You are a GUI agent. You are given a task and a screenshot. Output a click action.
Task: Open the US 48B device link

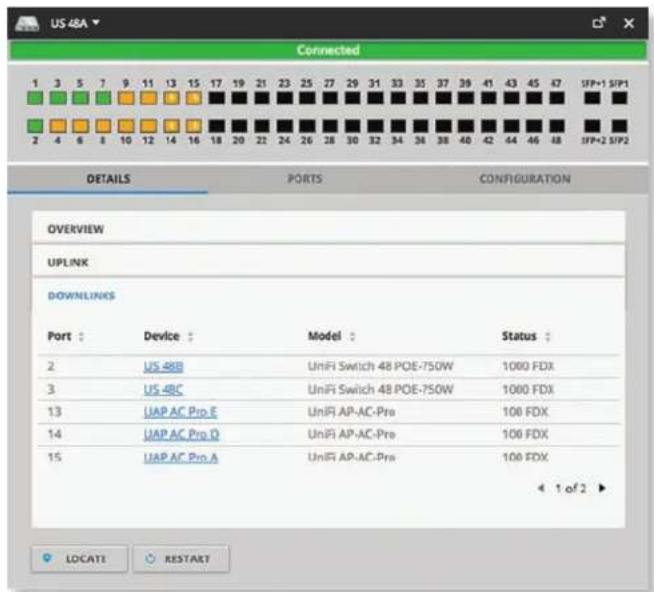pos(163,366)
